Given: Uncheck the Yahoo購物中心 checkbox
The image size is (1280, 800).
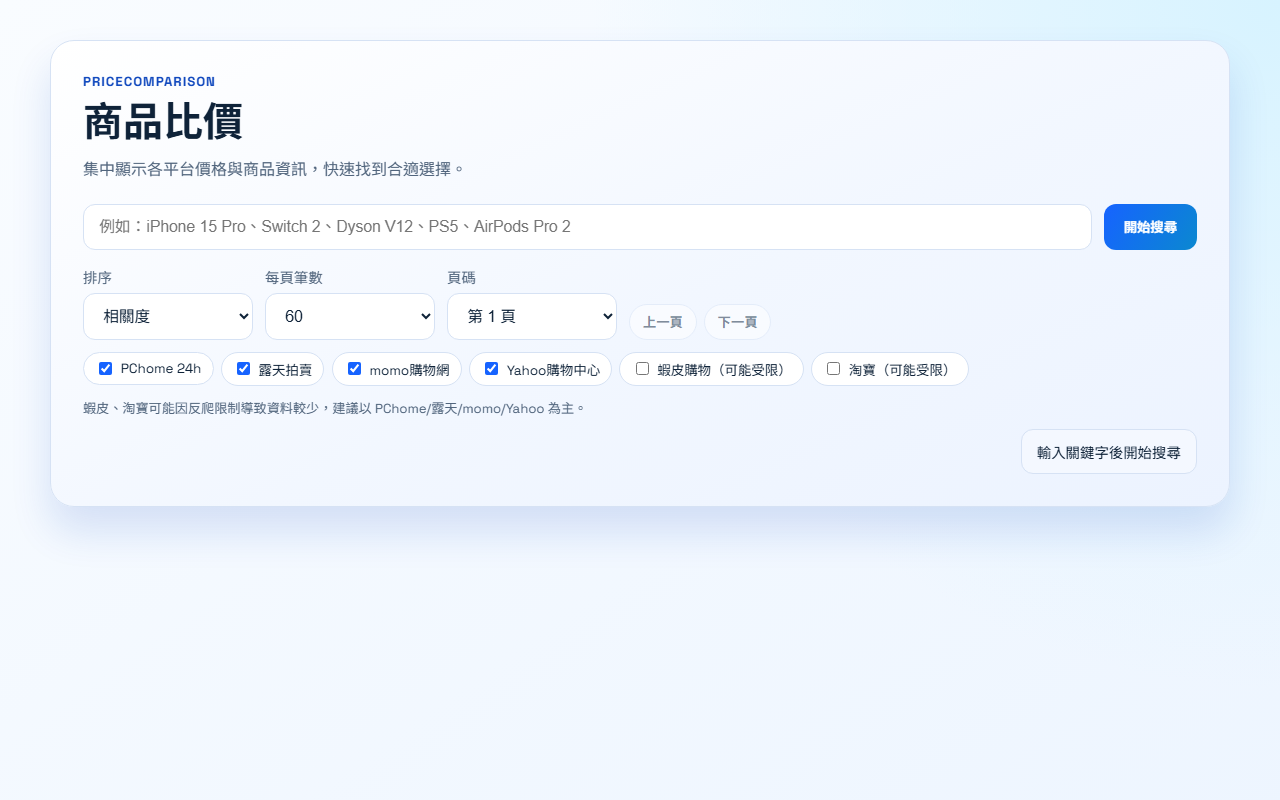Looking at the screenshot, I should [x=491, y=368].
